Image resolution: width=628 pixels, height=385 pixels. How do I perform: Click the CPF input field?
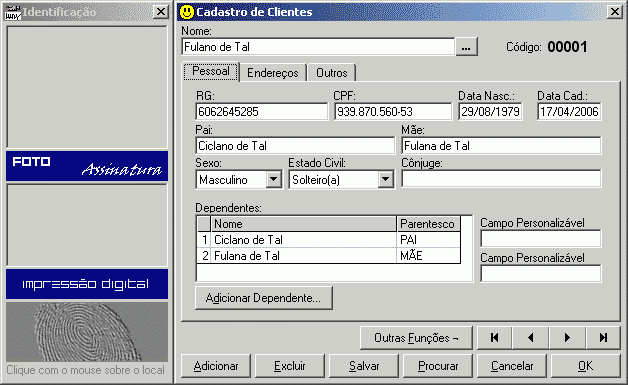393,111
